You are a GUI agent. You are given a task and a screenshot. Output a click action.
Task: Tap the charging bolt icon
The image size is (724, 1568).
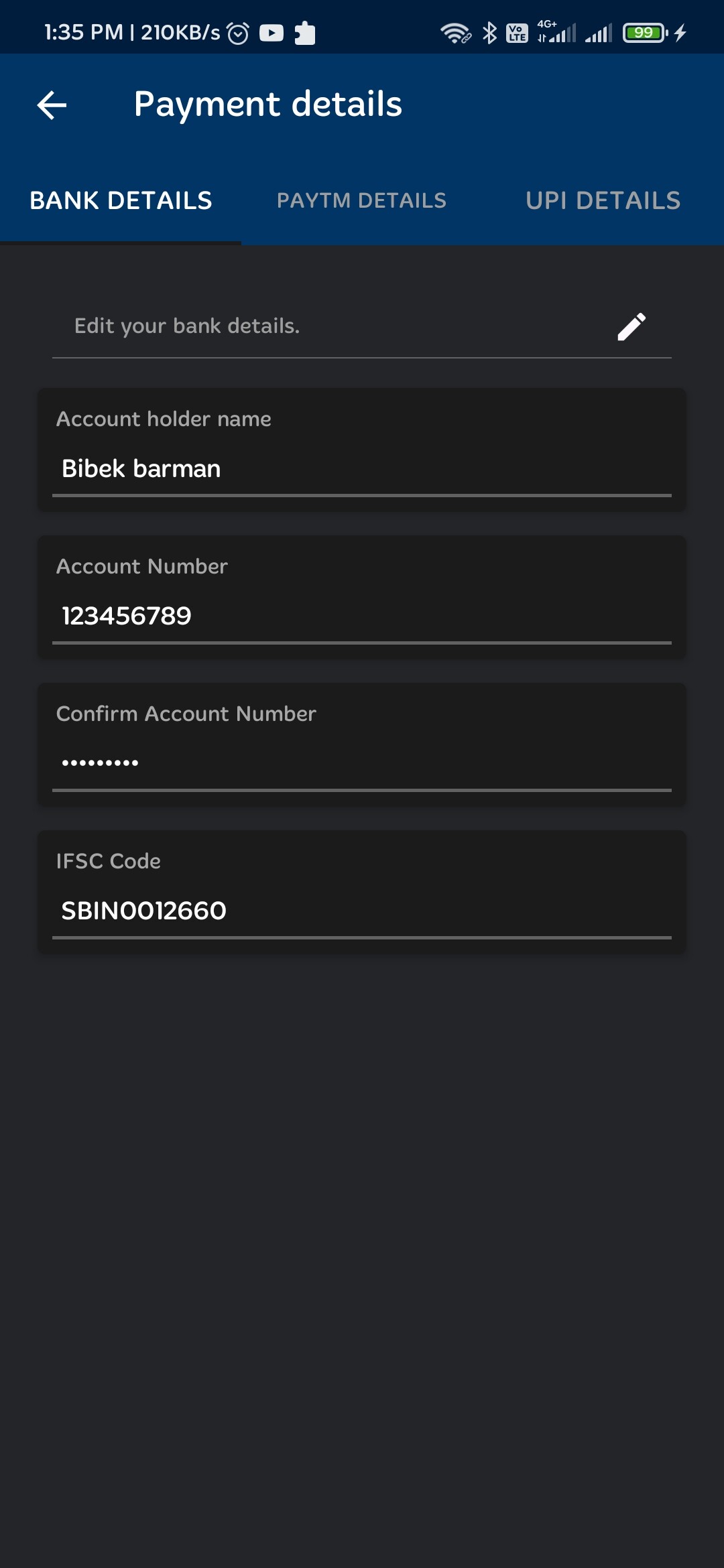(x=680, y=33)
